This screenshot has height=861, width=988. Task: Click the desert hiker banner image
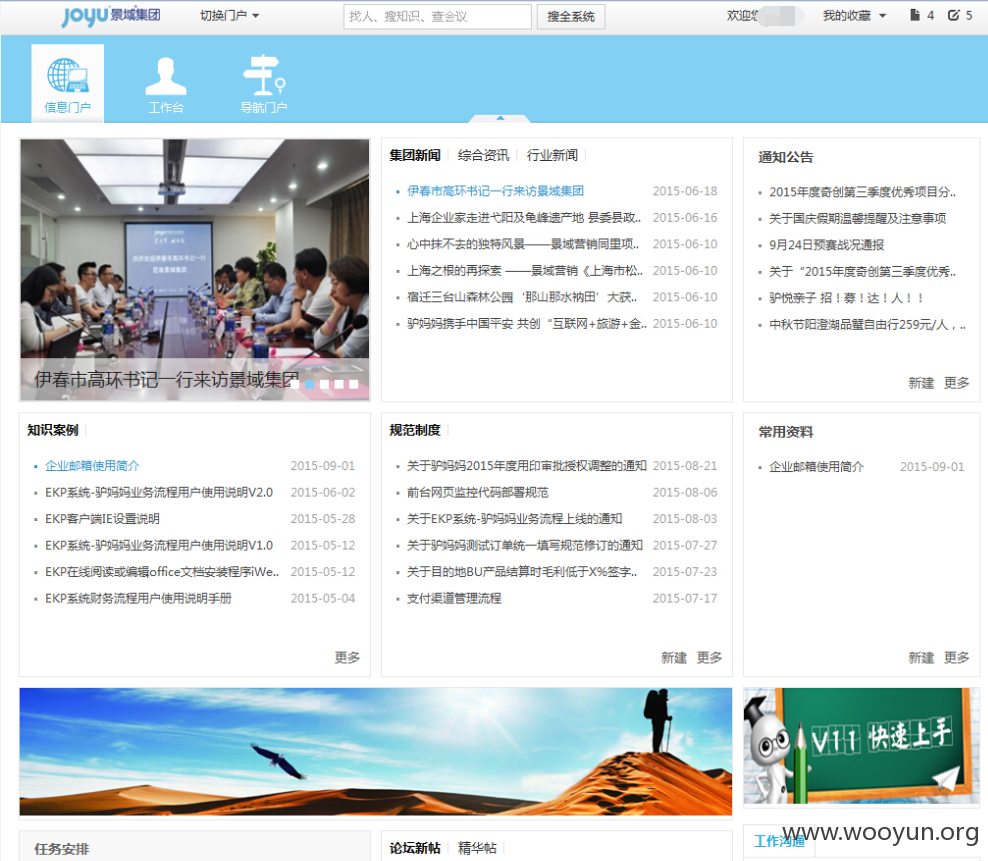point(376,751)
